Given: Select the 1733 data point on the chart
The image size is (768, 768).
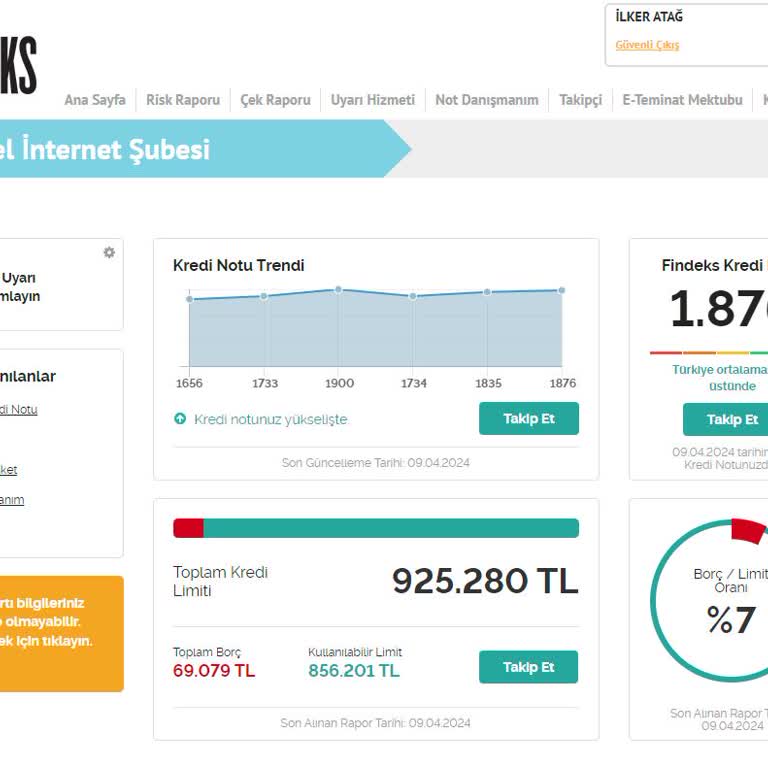Looking at the screenshot, I should [x=264, y=296].
